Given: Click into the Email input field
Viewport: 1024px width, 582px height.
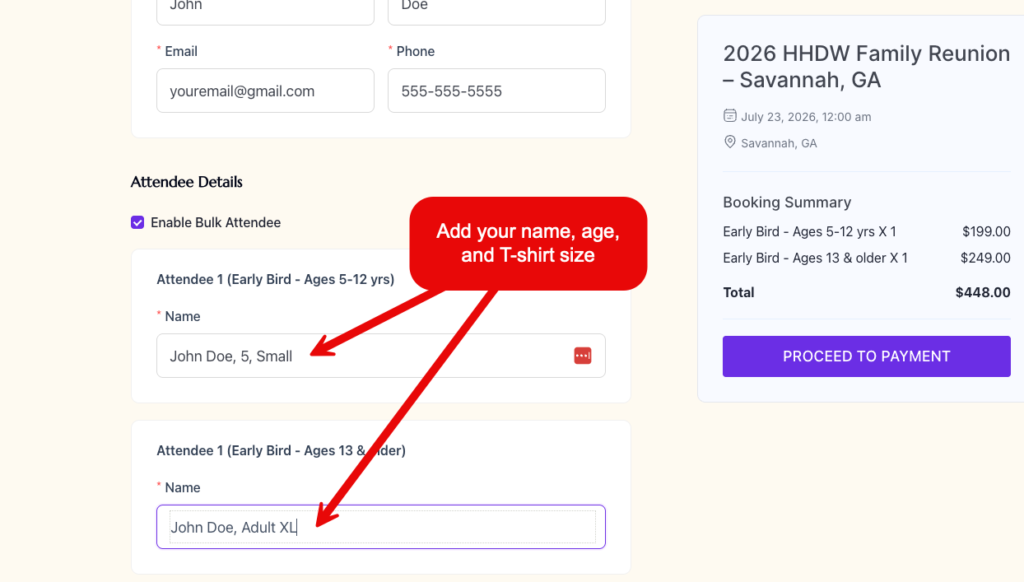Looking at the screenshot, I should coord(265,91).
